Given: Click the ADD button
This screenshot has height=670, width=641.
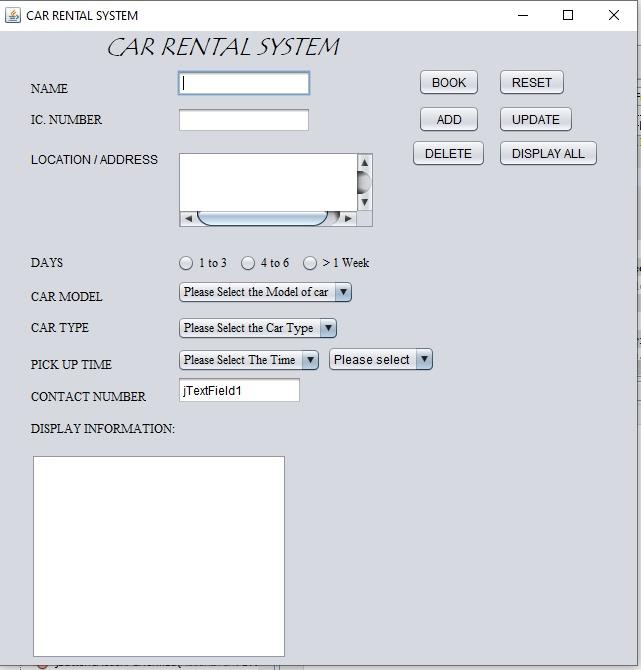Looking at the screenshot, I should pyautogui.click(x=449, y=119).
